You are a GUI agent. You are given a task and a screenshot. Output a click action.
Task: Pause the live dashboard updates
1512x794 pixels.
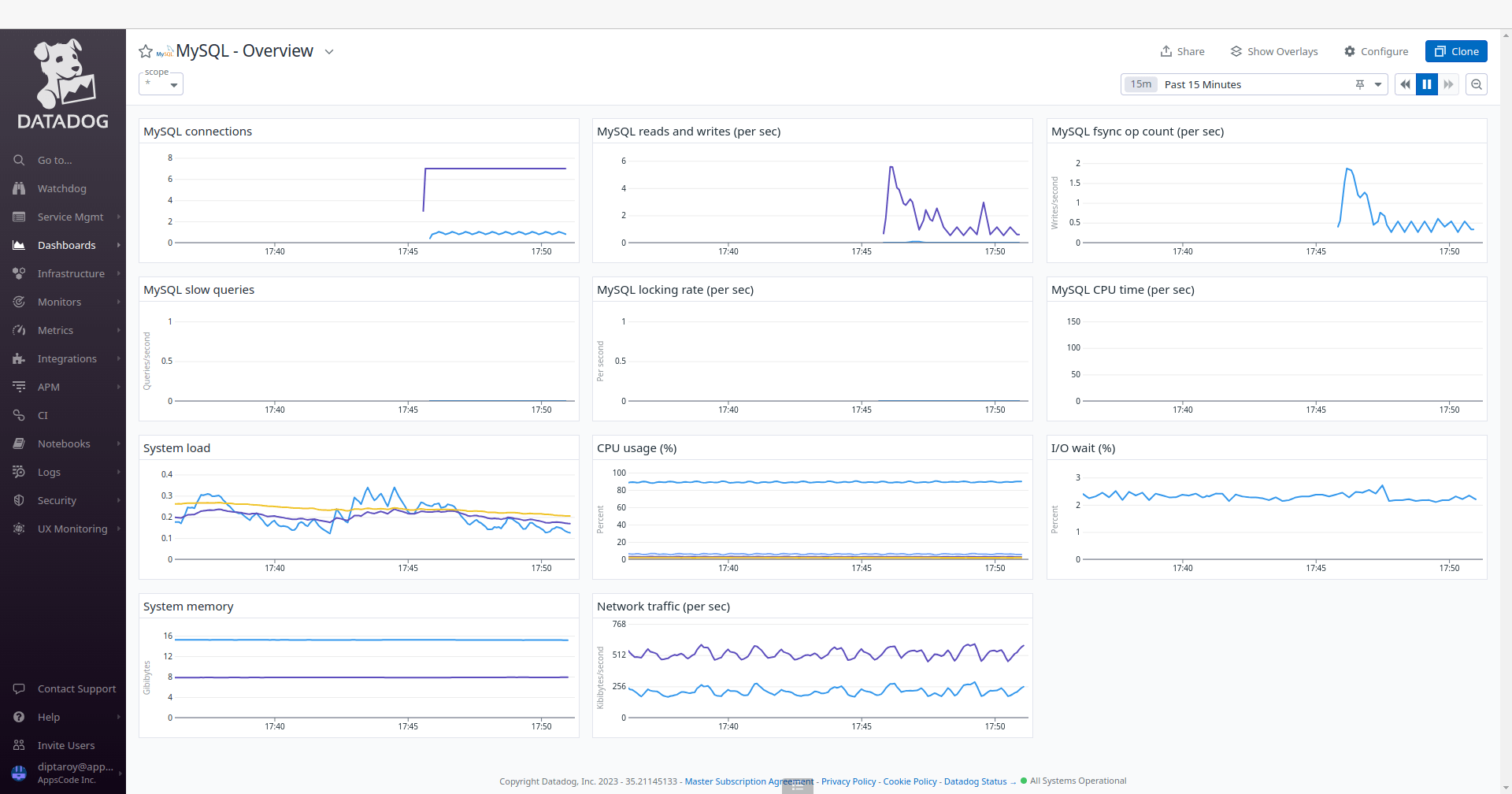click(x=1427, y=84)
